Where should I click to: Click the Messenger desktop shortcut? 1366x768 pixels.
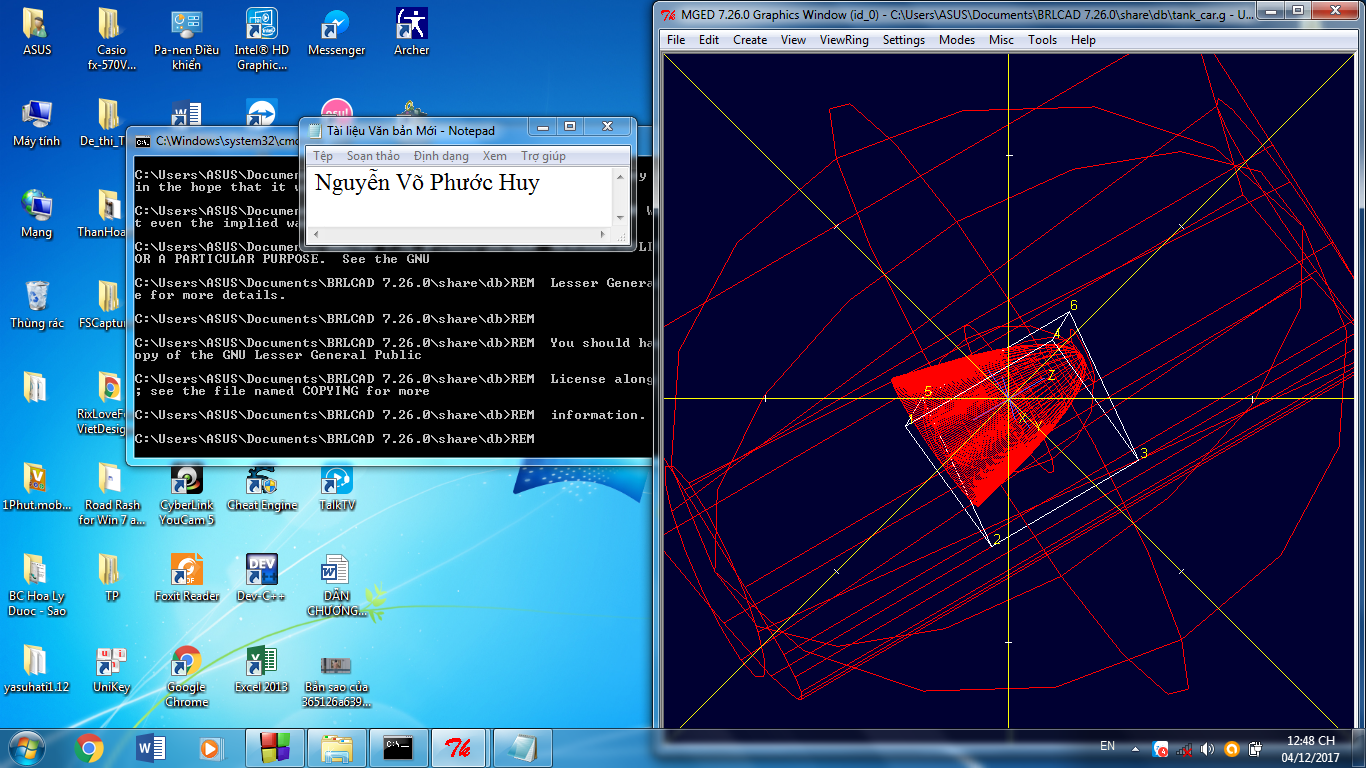(336, 32)
